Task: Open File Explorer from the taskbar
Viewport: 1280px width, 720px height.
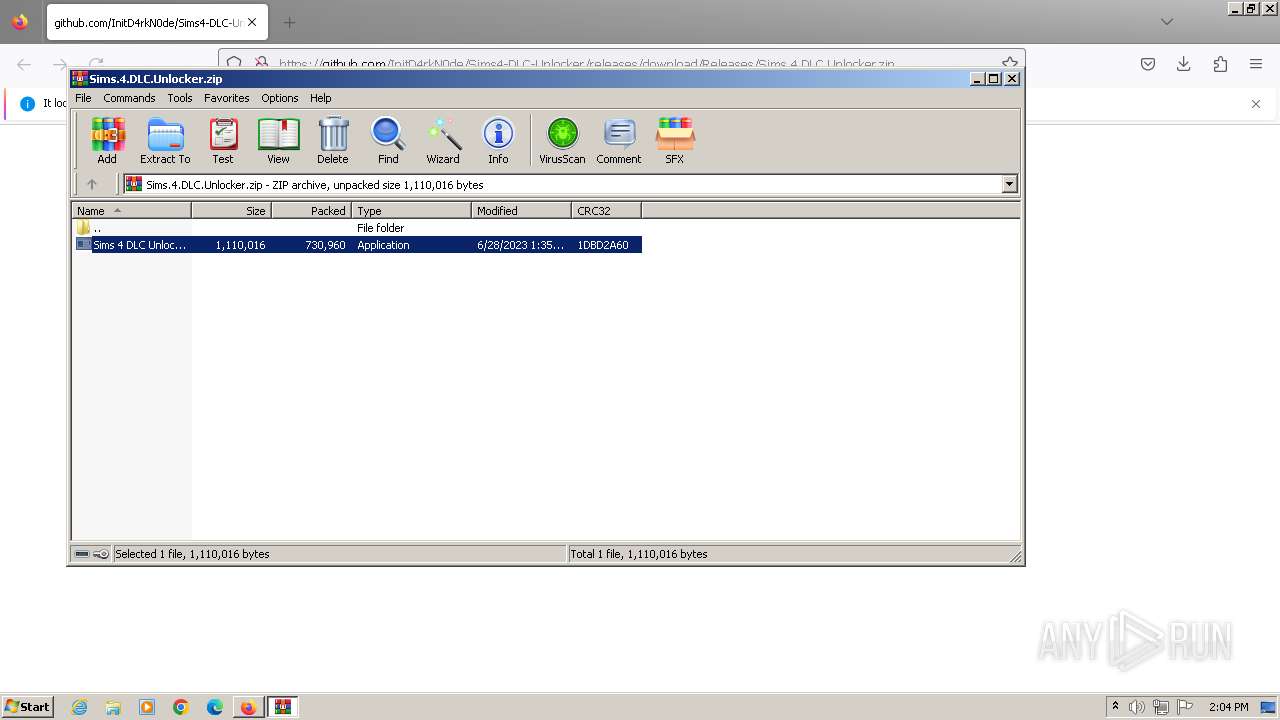Action: click(x=113, y=707)
